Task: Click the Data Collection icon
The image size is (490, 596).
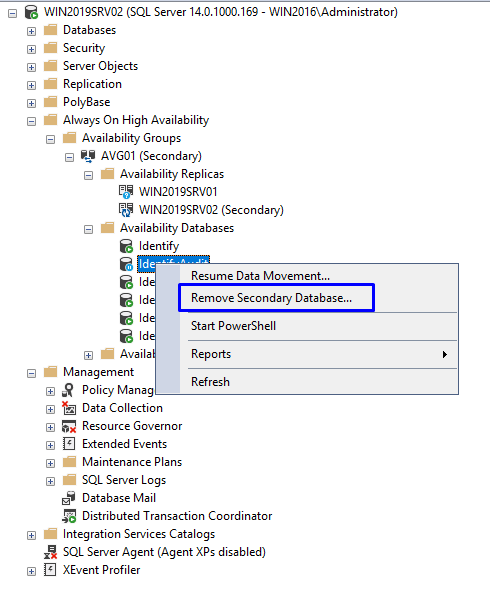Action: [69, 408]
